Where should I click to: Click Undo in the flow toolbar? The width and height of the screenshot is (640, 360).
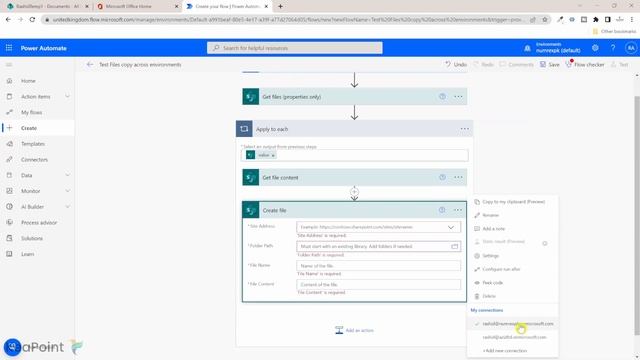(x=456, y=64)
